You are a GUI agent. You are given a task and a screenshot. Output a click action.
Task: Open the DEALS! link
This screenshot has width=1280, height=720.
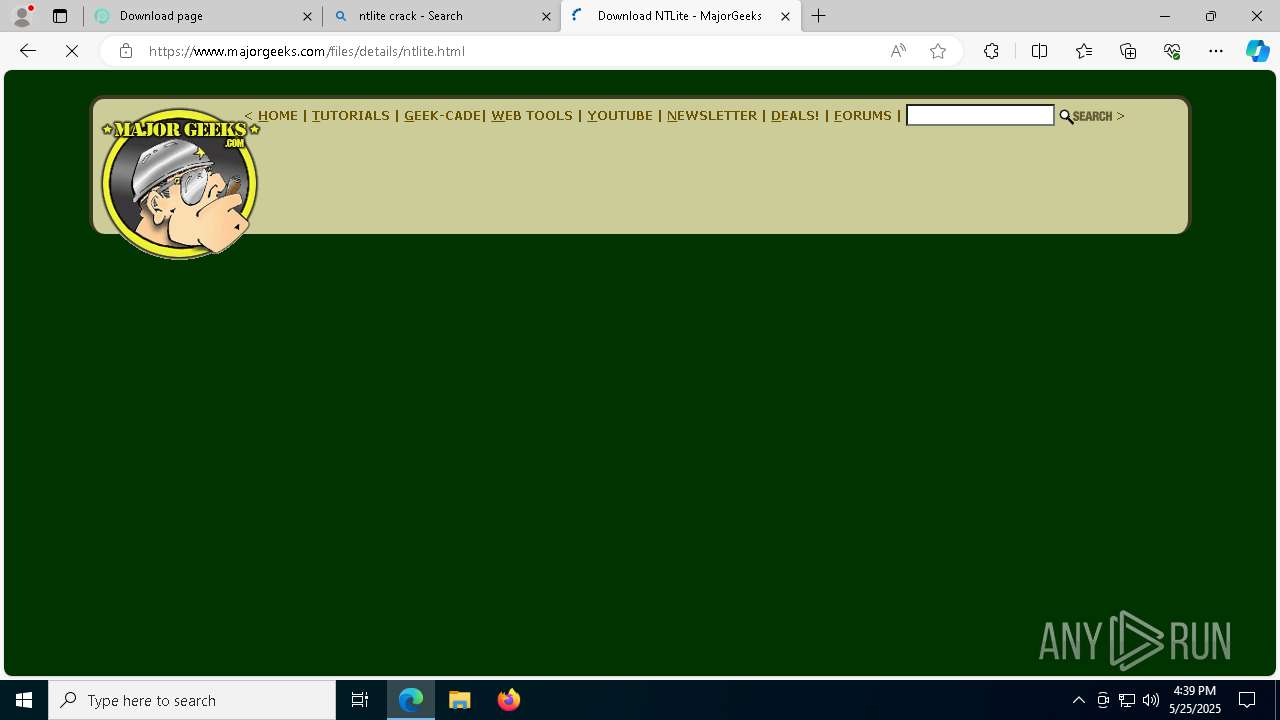tap(795, 116)
